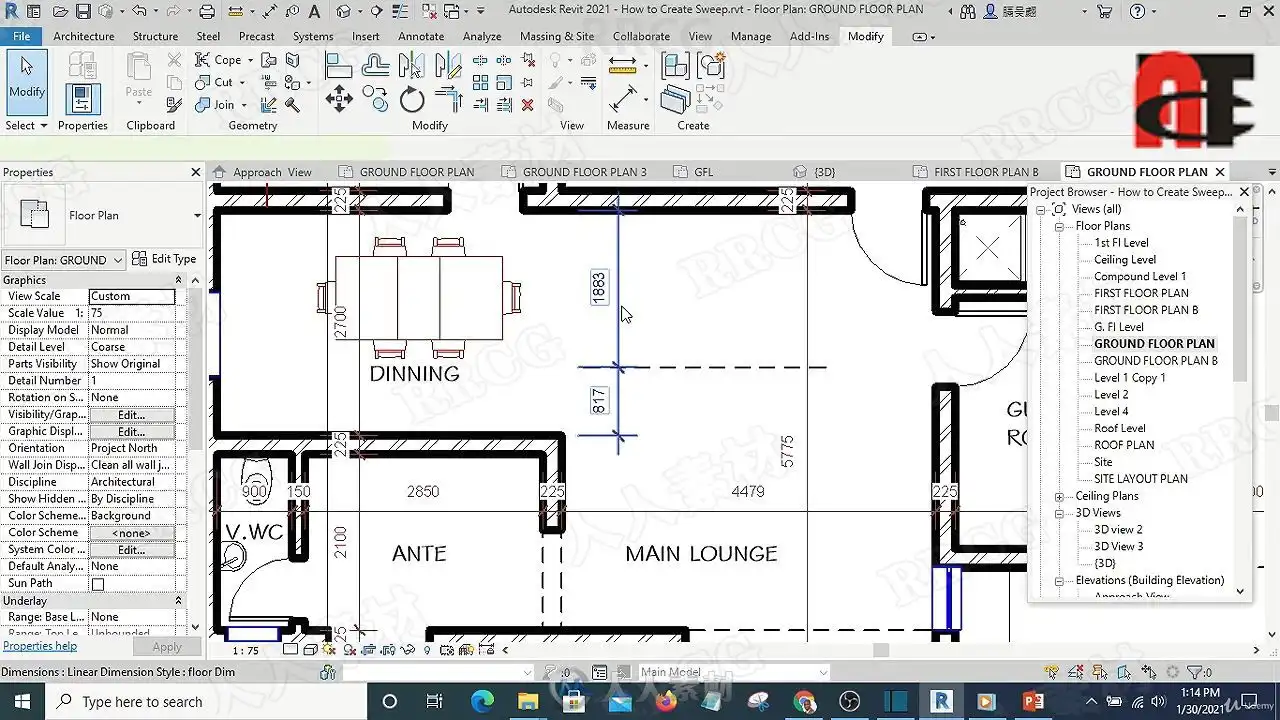Open the Annotate ribbon tab
This screenshot has height=720, width=1280.
(421, 36)
